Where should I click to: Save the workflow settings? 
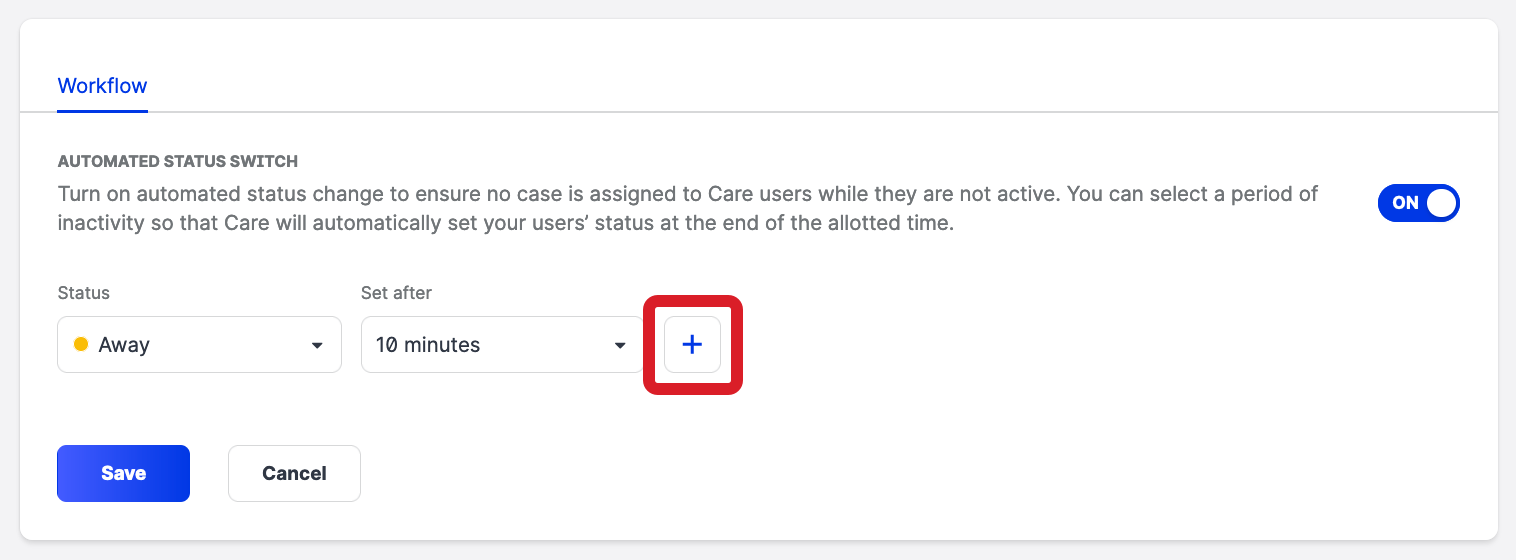click(x=123, y=473)
